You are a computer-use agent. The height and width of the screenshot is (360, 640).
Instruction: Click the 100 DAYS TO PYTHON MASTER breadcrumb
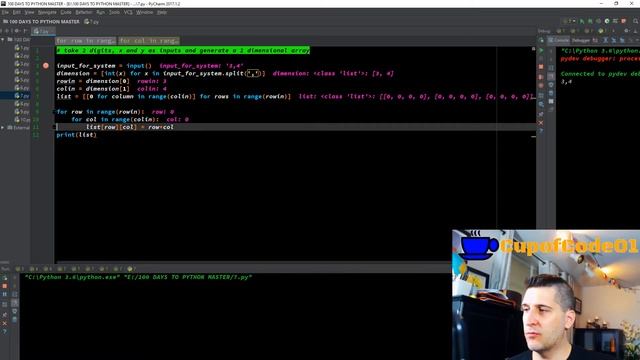click(x=41, y=22)
